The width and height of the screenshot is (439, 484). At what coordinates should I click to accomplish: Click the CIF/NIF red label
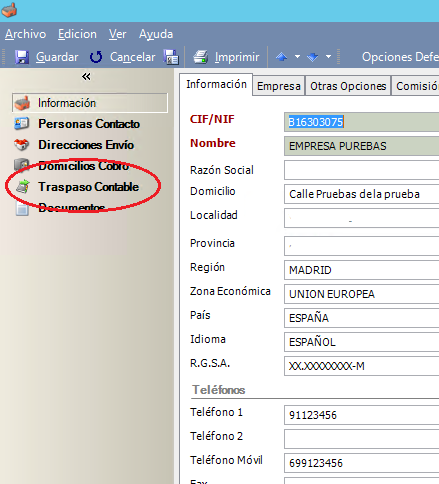(x=212, y=119)
